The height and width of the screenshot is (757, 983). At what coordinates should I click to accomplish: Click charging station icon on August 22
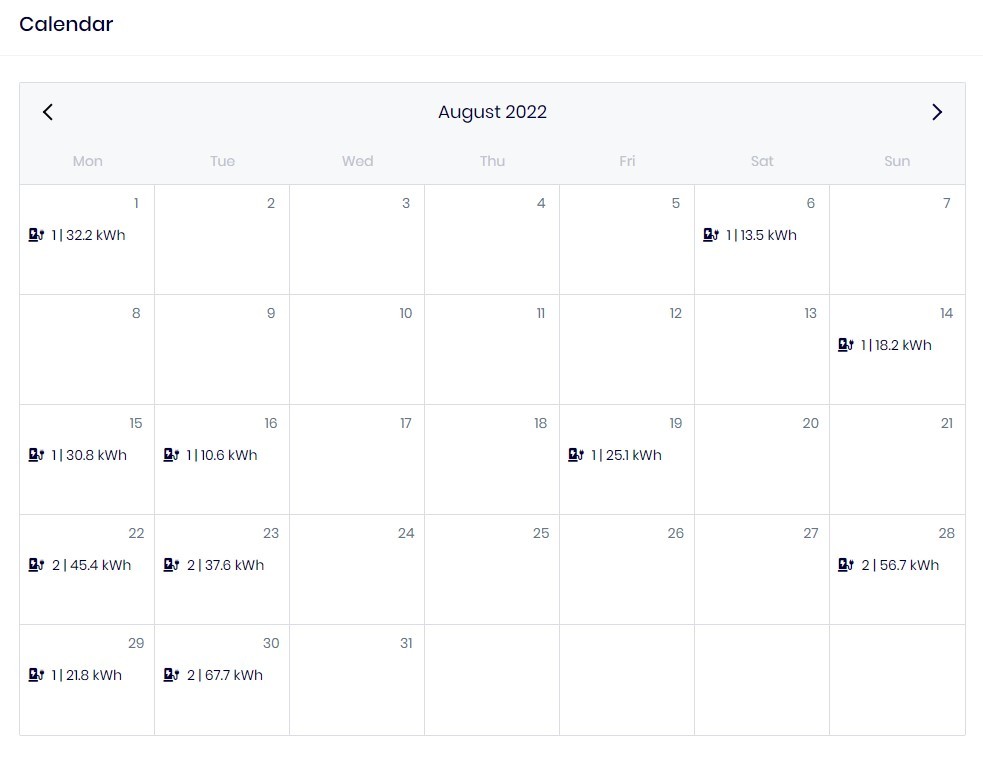(36, 565)
